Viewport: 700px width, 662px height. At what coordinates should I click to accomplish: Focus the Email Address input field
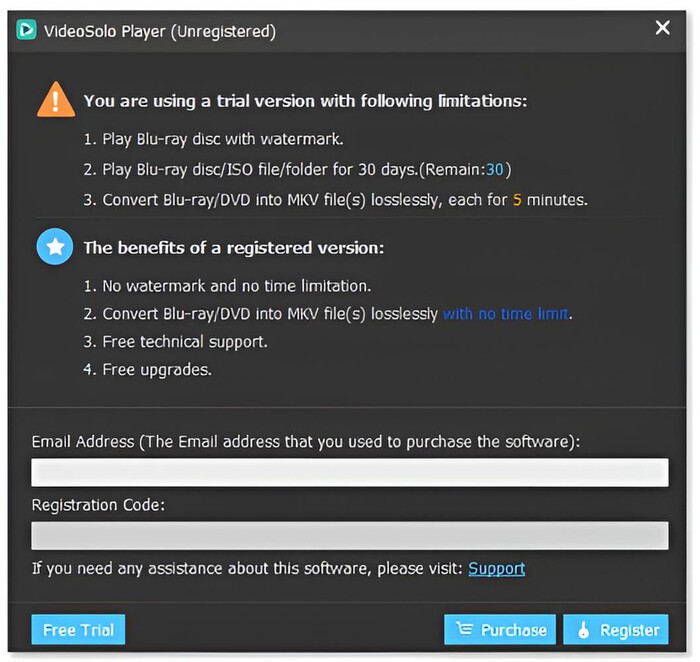click(x=349, y=472)
